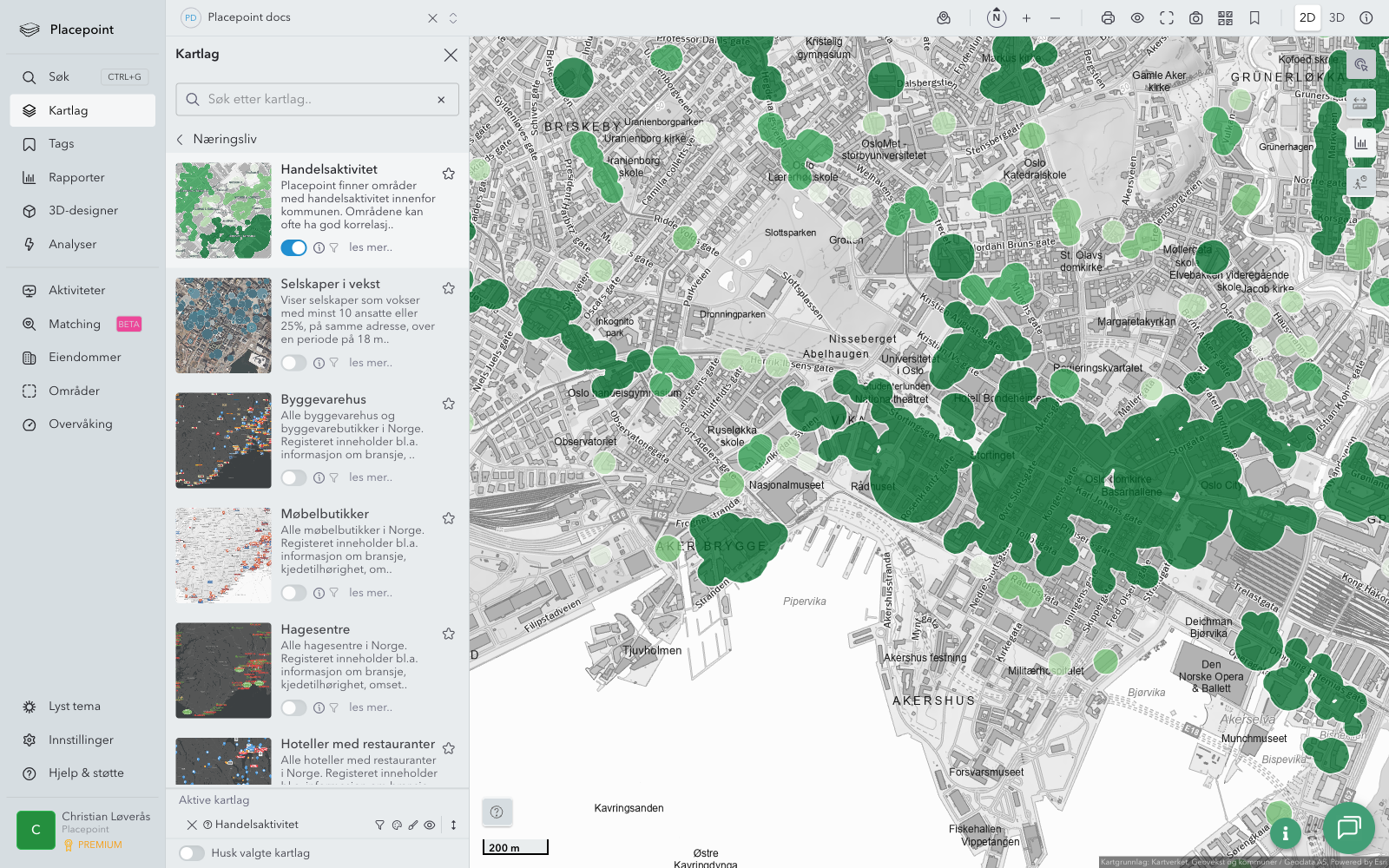
Task: Expand the Placepoint docs project switcher
Action: (x=453, y=17)
